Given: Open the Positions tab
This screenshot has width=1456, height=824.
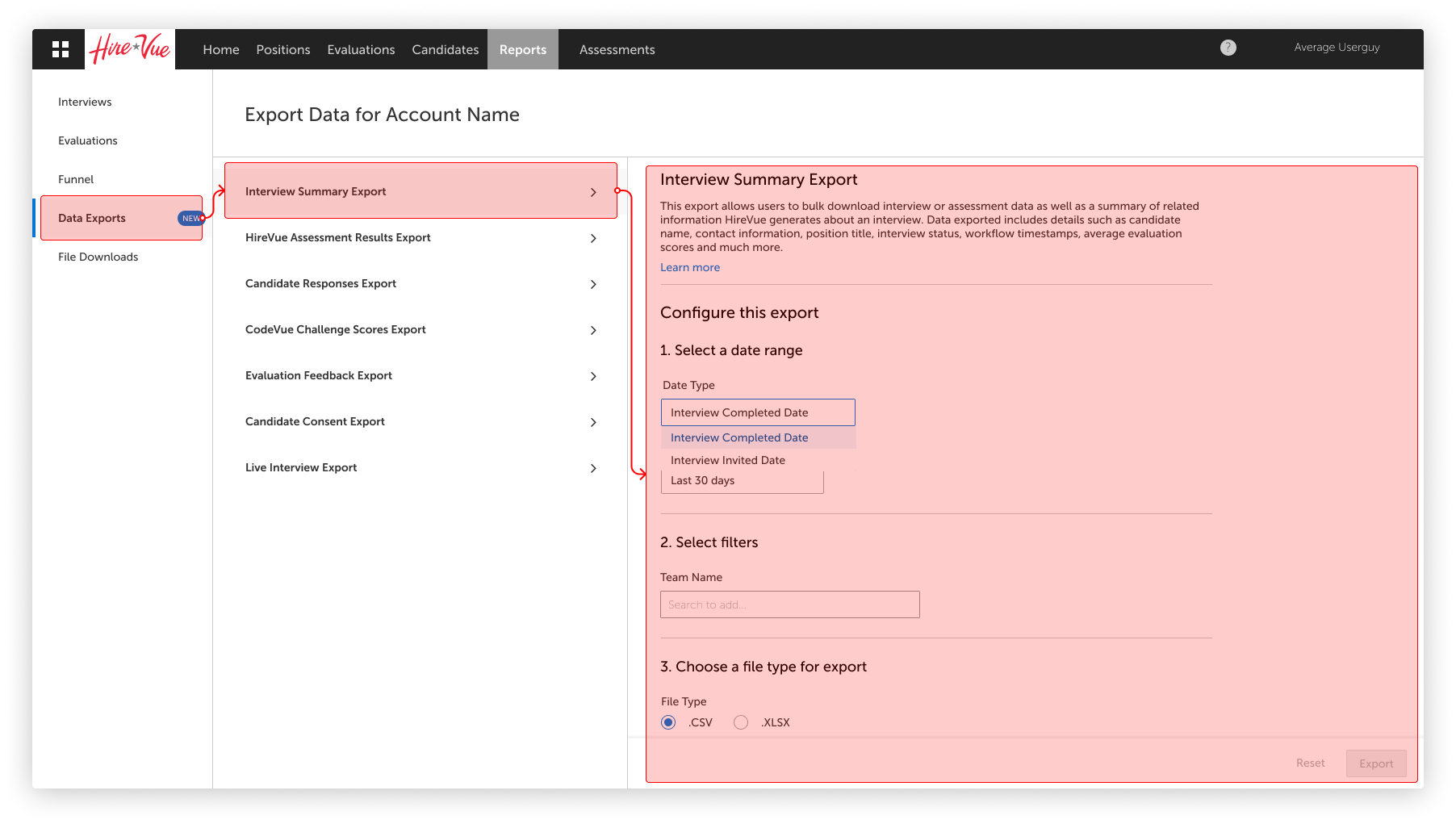Looking at the screenshot, I should [283, 49].
